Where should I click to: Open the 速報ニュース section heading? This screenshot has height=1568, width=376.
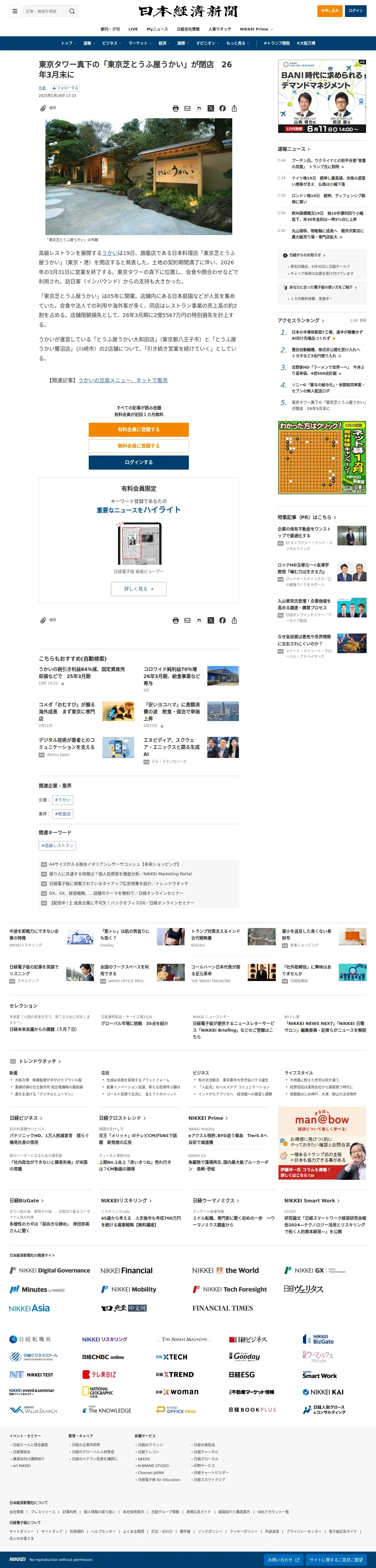294,149
